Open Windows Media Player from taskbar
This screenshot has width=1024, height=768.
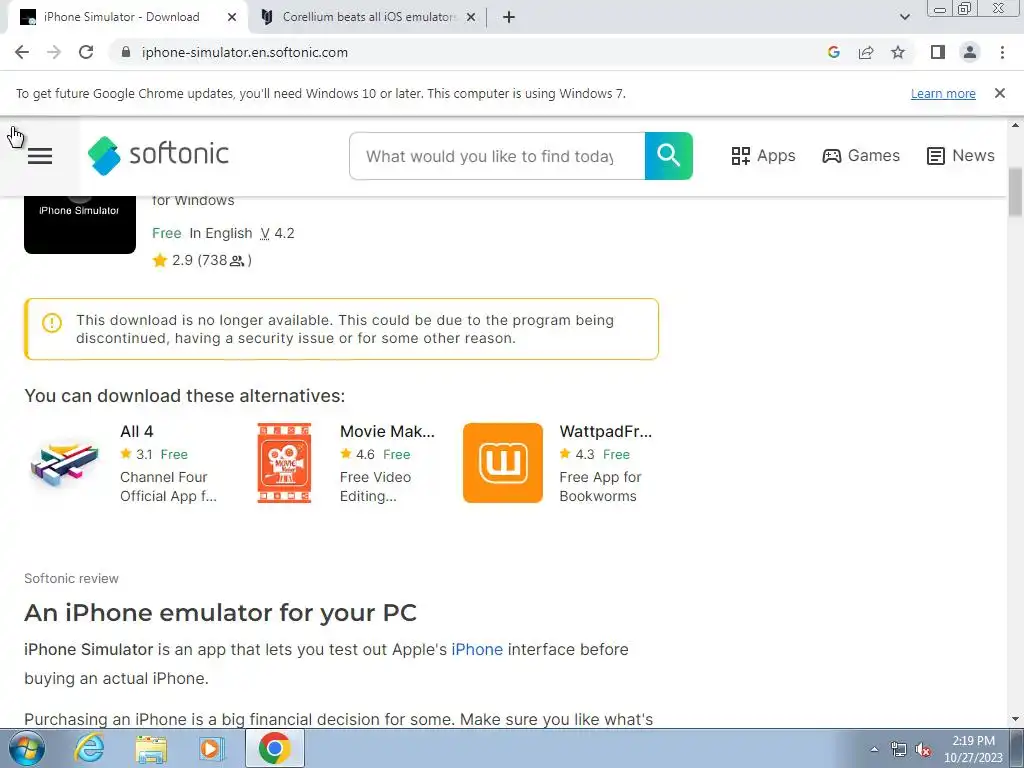(211, 748)
